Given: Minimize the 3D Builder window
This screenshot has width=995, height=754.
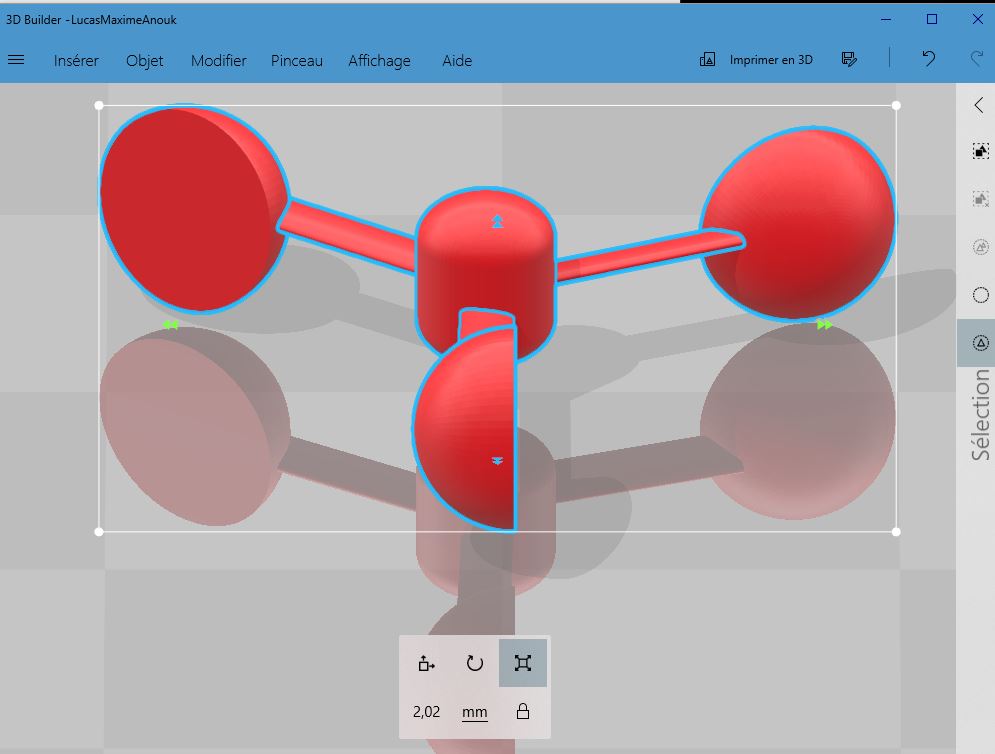Looking at the screenshot, I should click(886, 20).
